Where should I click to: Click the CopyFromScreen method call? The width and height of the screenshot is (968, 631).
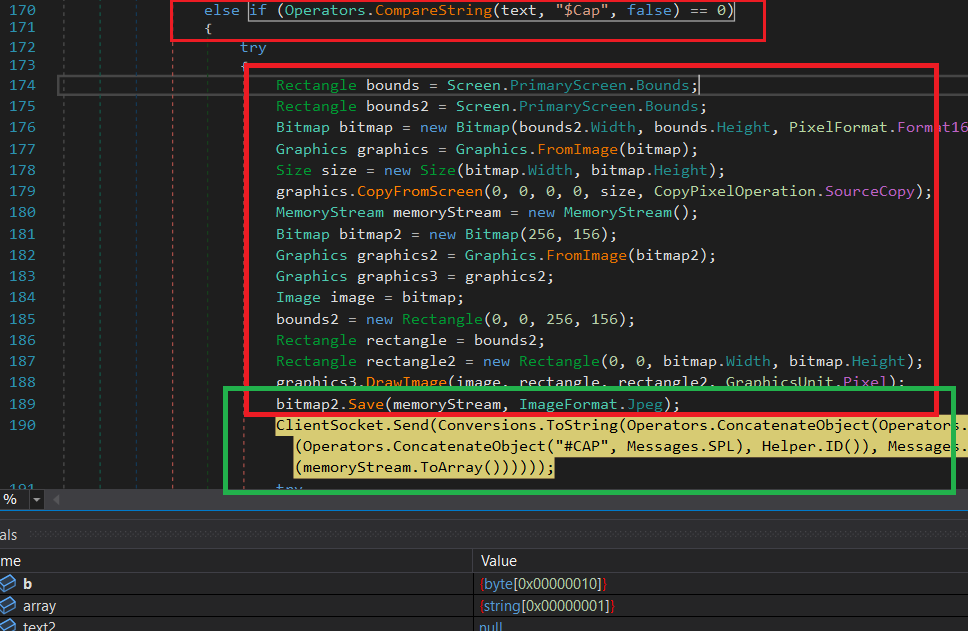pyautogui.click(x=420, y=191)
